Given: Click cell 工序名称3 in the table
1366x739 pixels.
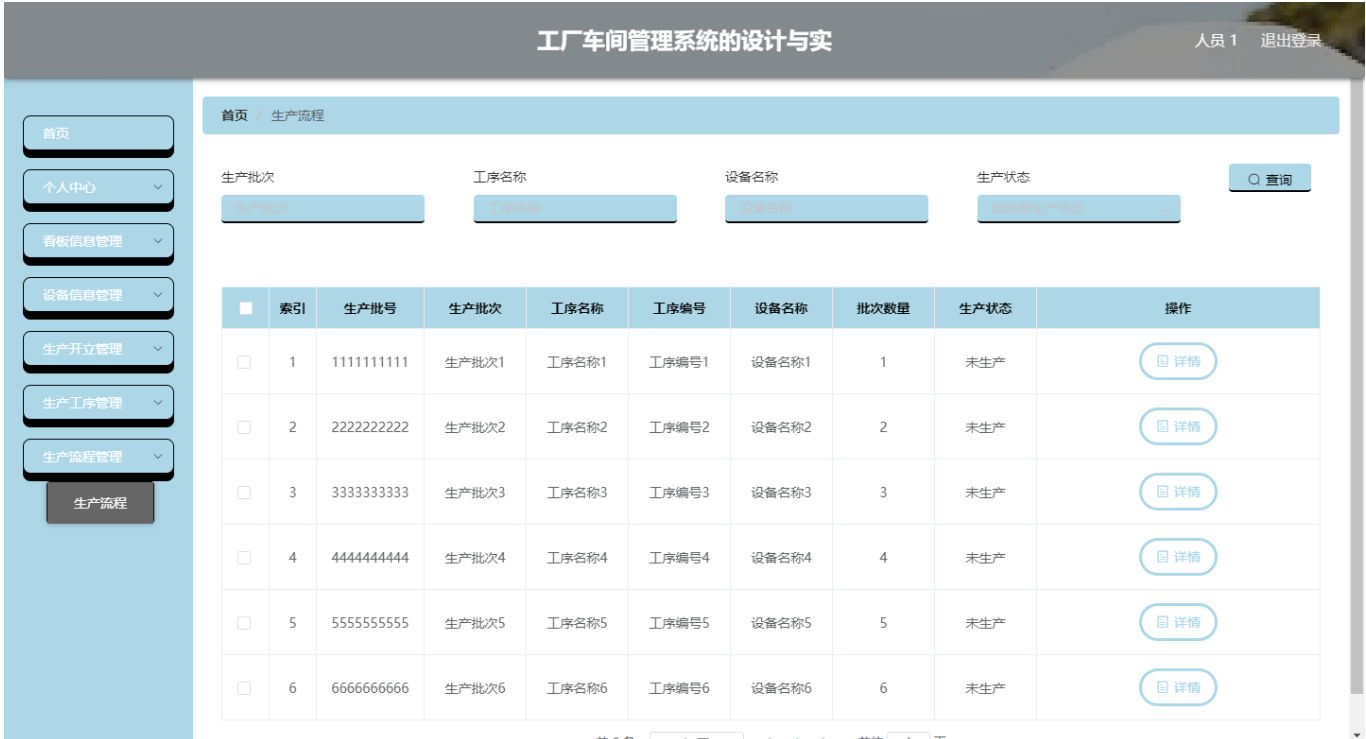Looking at the screenshot, I should click(x=577, y=492).
